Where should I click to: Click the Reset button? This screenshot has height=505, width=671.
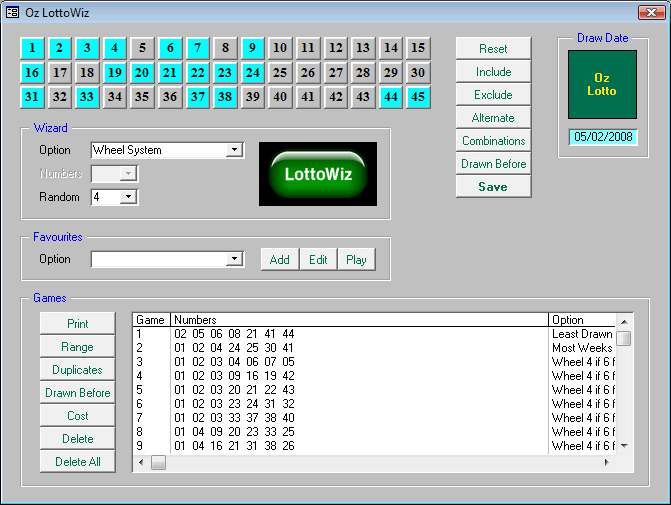click(x=493, y=48)
